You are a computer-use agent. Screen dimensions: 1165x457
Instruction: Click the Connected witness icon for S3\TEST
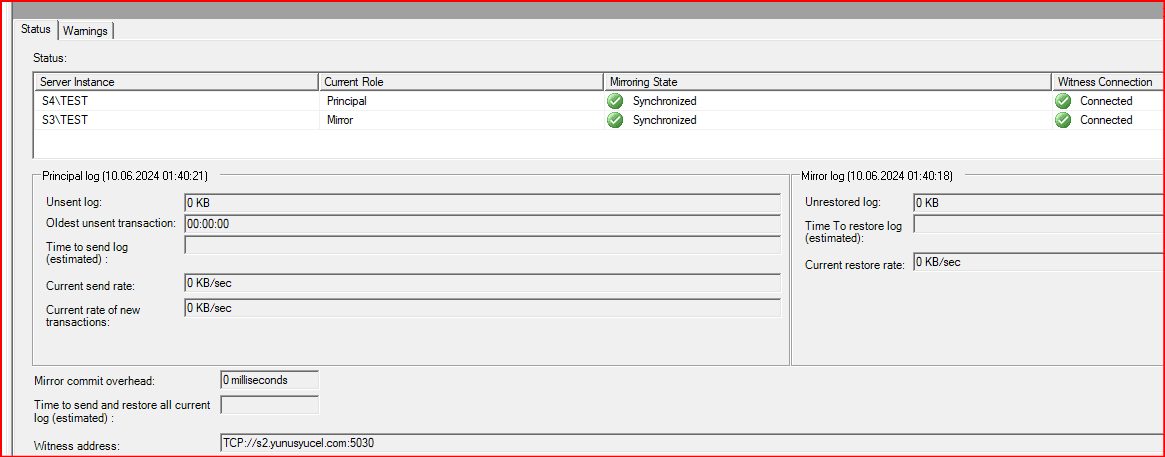point(1062,120)
